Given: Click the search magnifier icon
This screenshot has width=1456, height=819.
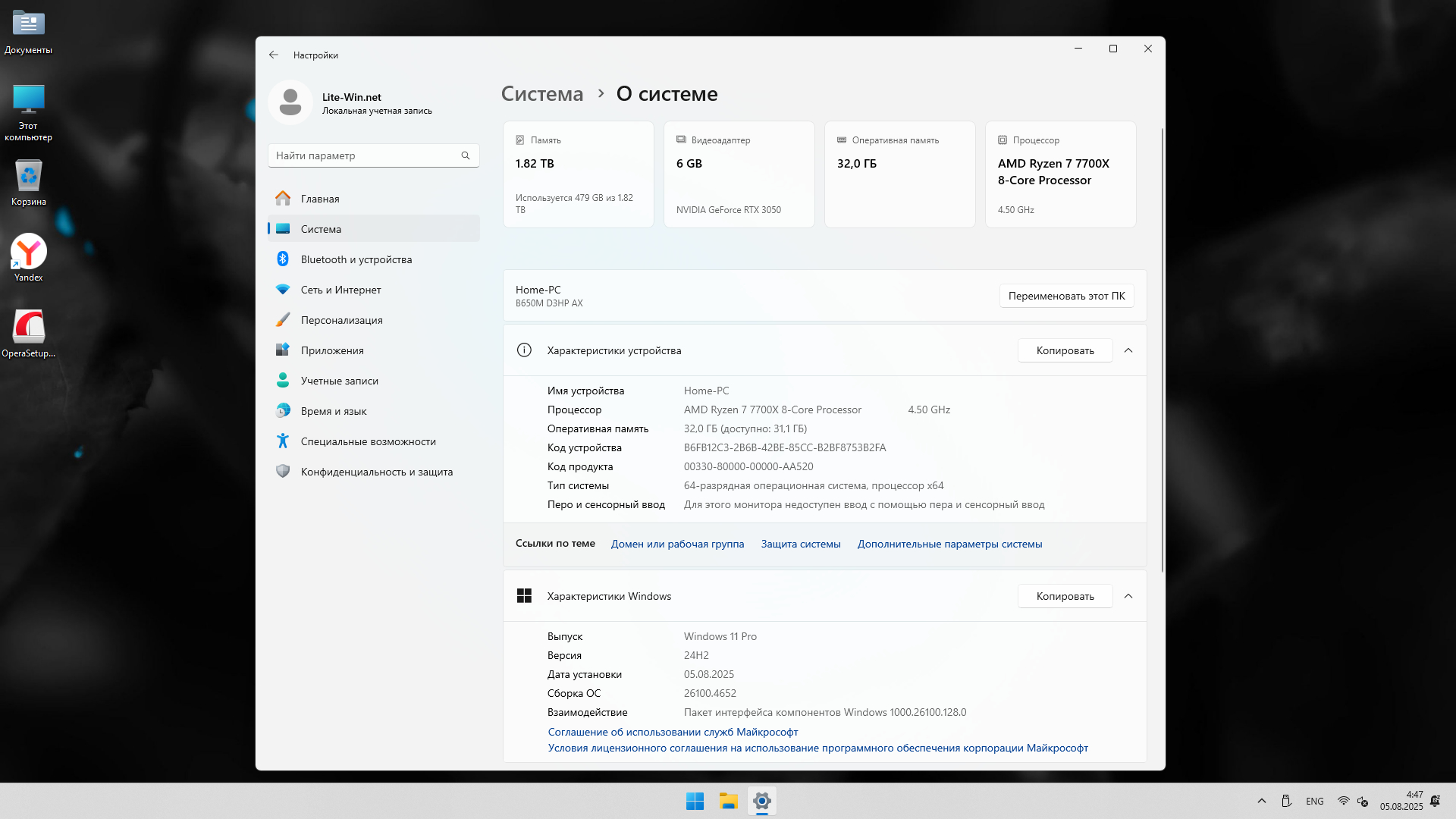Looking at the screenshot, I should (466, 155).
